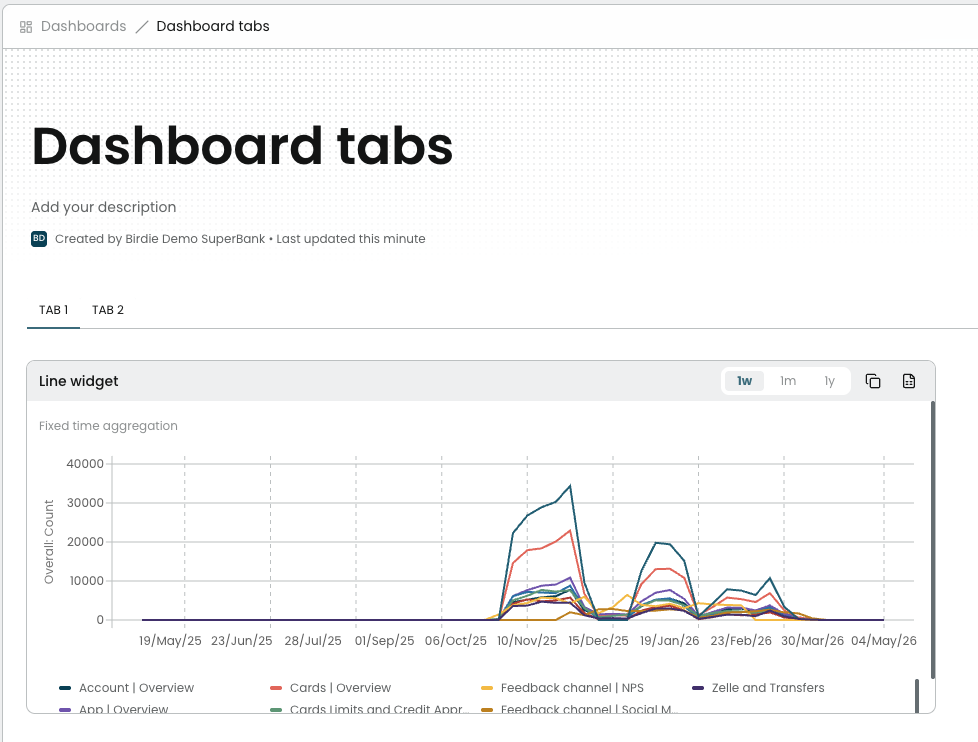Click the Fixed time aggregation label

pos(108,426)
